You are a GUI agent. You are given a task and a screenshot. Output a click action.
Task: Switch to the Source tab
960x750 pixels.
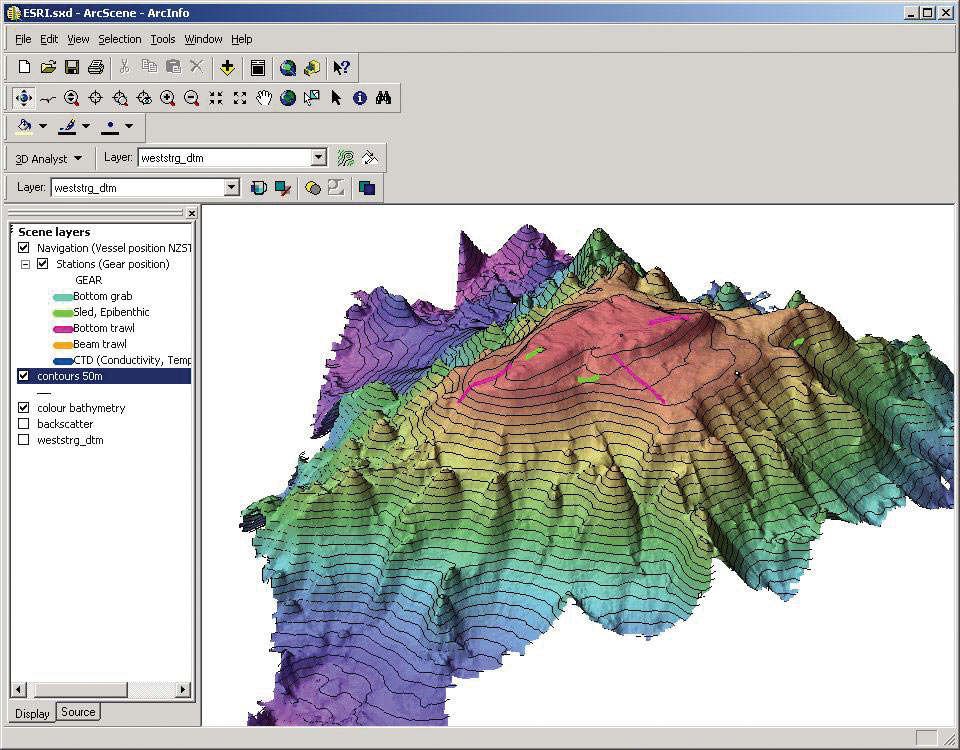78,712
